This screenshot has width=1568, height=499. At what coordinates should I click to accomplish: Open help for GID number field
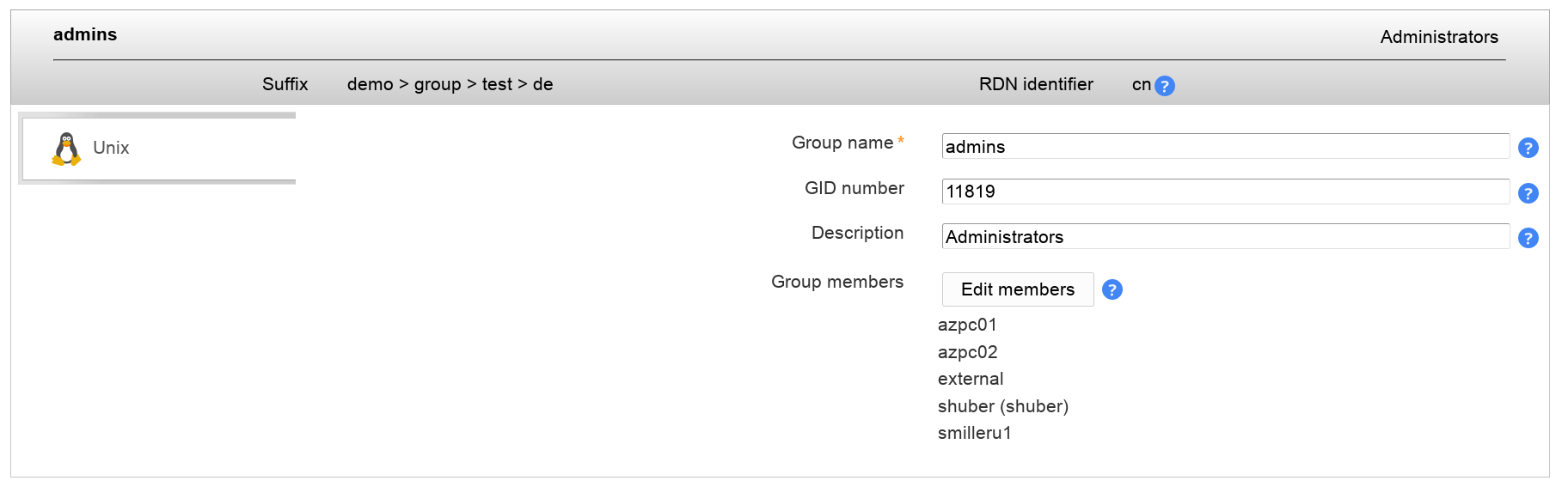point(1528,193)
